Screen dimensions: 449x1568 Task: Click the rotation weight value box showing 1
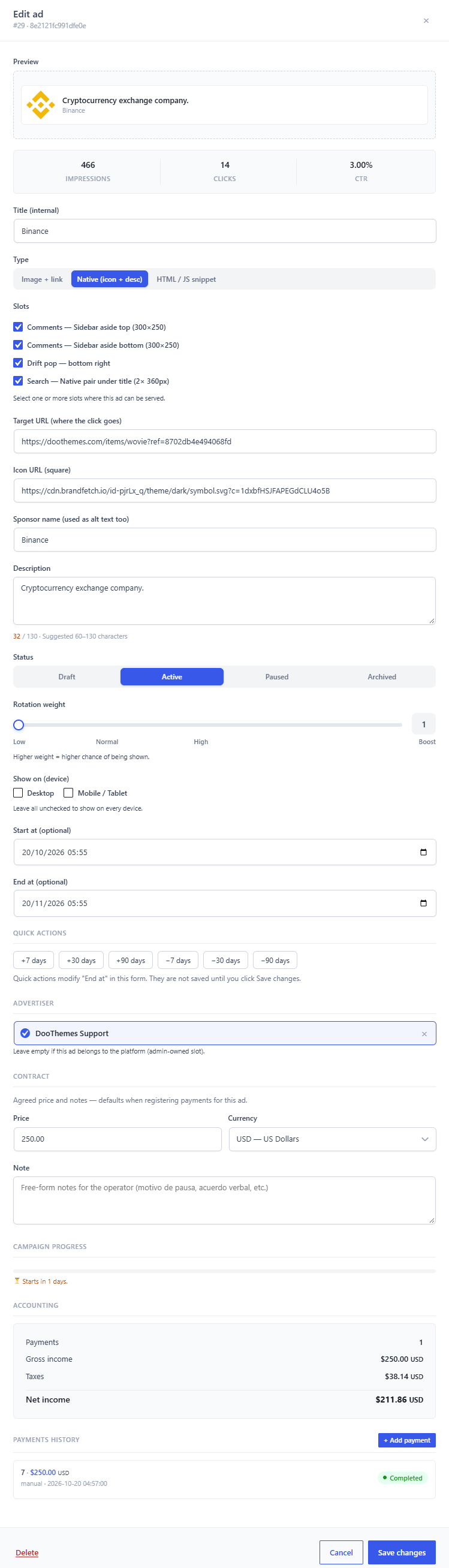423,724
